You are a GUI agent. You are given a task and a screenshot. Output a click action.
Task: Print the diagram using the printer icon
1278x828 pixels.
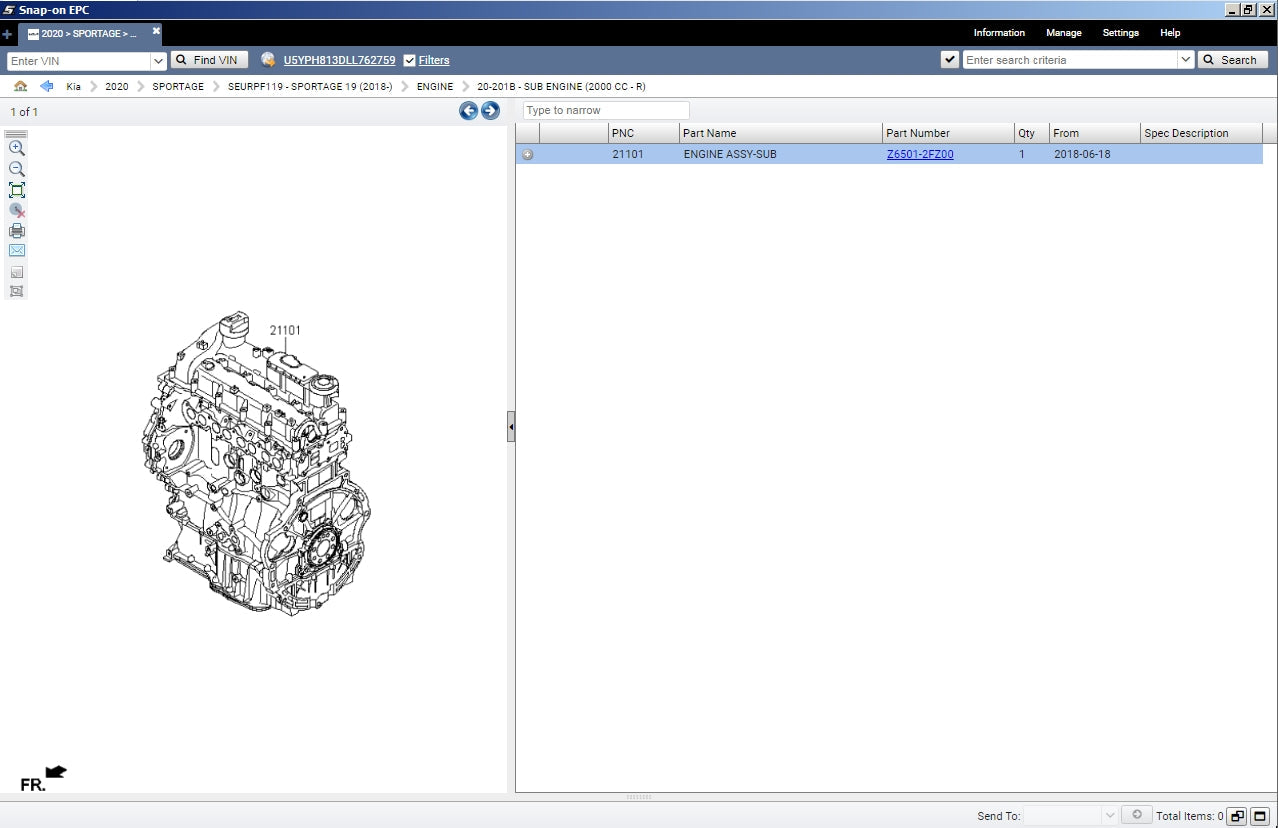coord(17,231)
